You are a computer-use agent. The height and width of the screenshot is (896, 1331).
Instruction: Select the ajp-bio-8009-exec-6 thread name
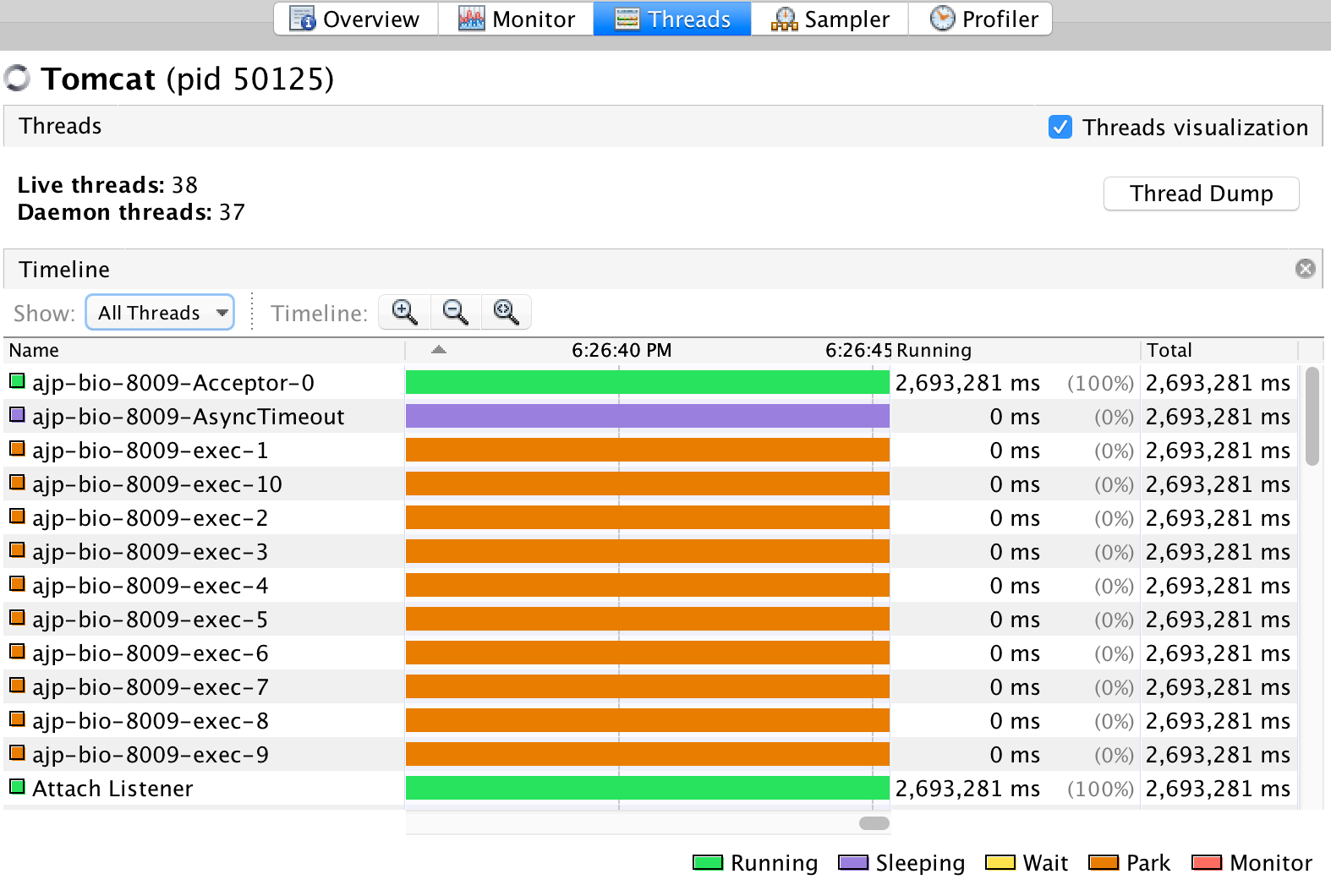point(151,653)
